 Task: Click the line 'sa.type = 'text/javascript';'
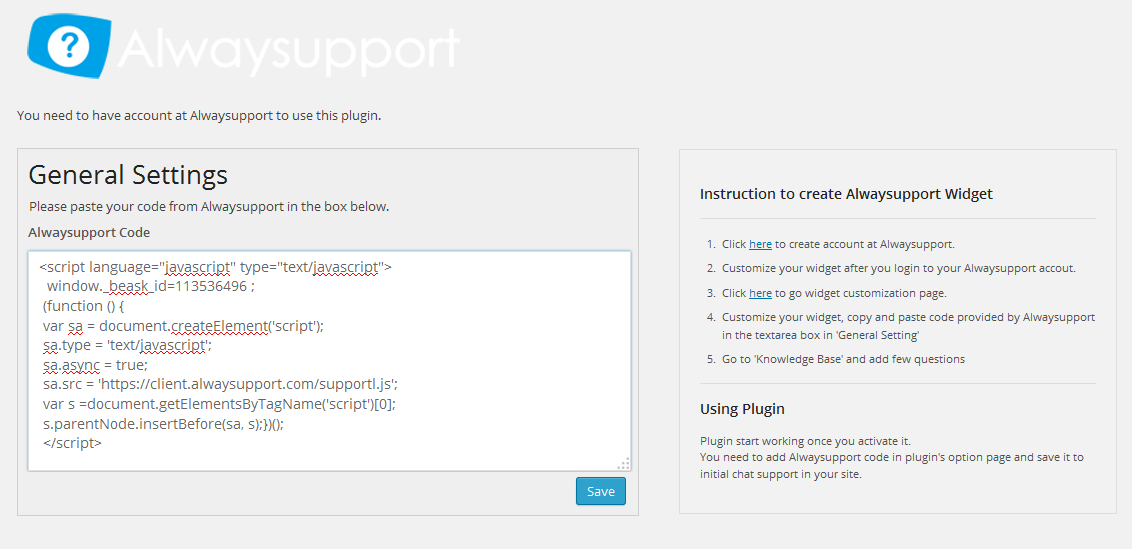click(127, 345)
